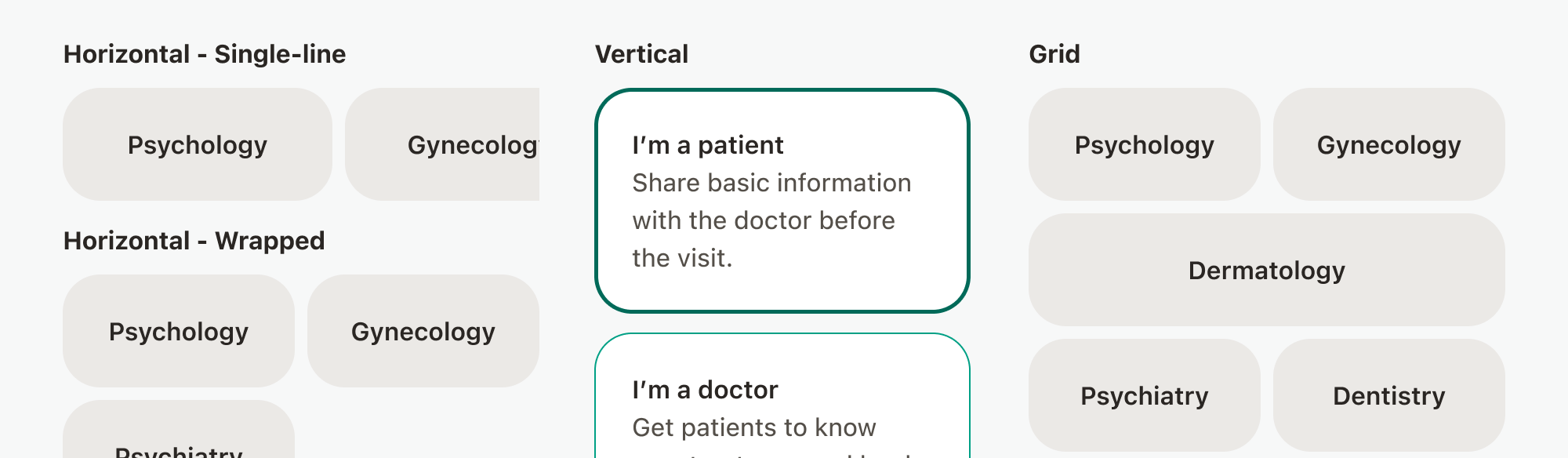This screenshot has height=458, width=1568.
Task: Select the Dentistry chip
Action: [1389, 395]
